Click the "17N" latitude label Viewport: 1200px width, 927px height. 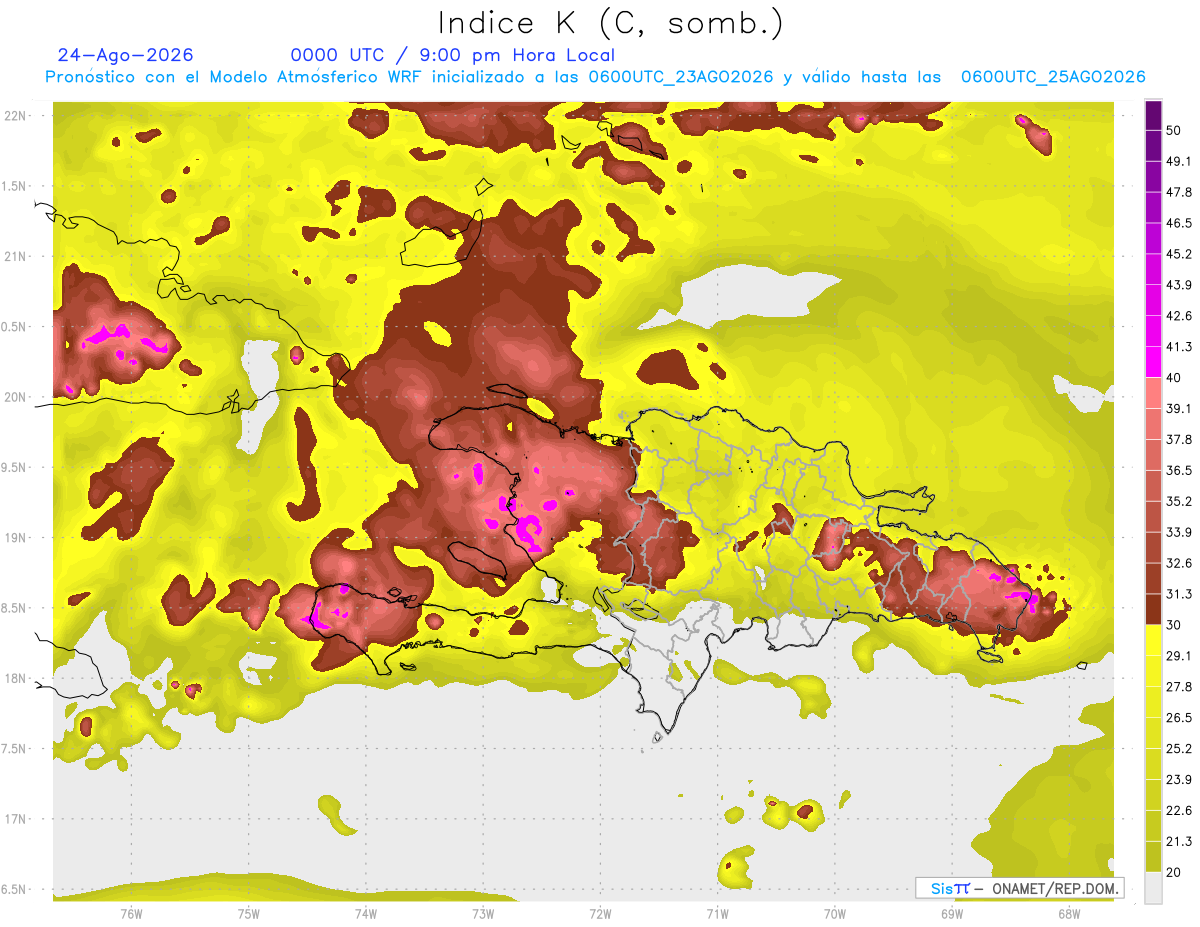point(16,820)
